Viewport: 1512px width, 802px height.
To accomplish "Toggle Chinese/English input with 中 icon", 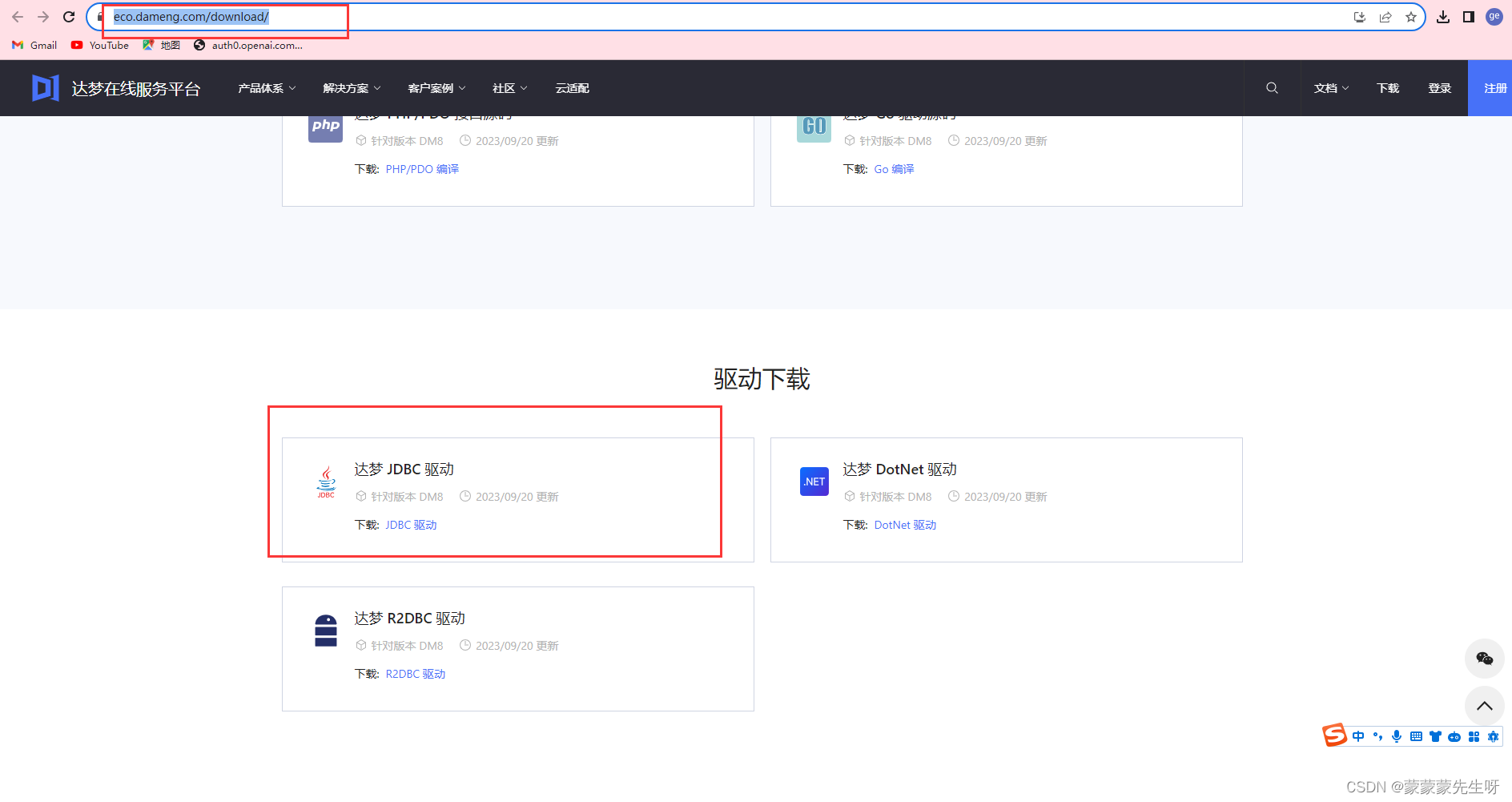I will pos(1358,736).
